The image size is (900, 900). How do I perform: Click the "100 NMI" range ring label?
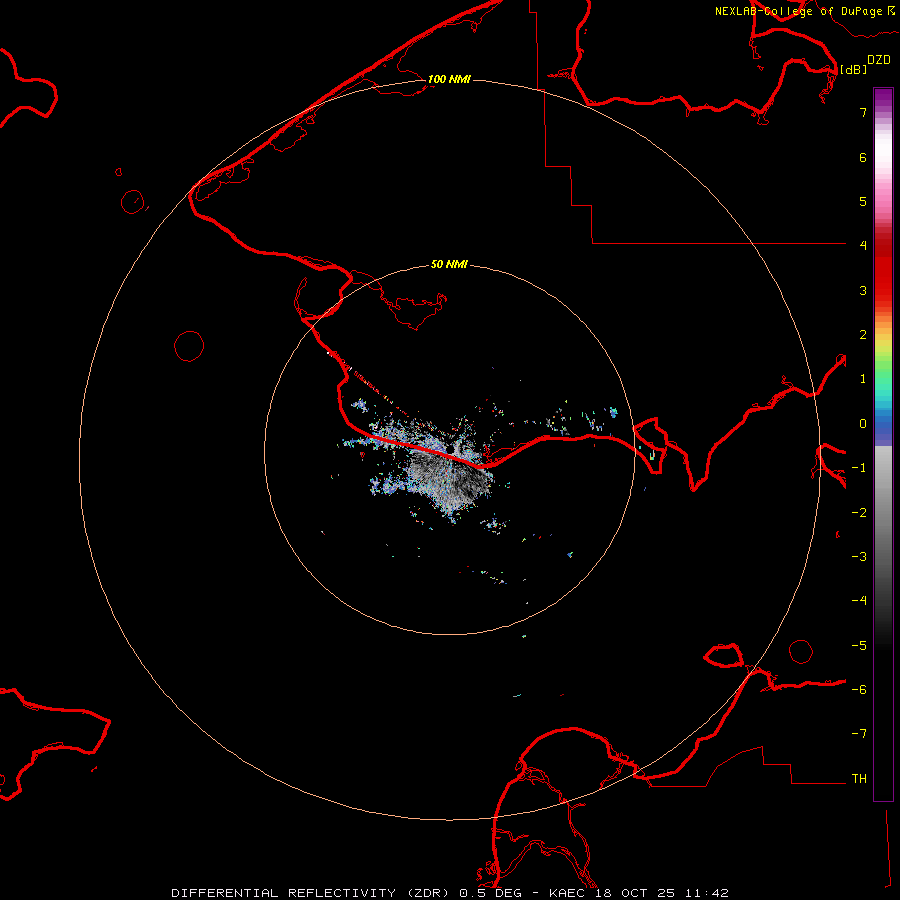point(449,79)
